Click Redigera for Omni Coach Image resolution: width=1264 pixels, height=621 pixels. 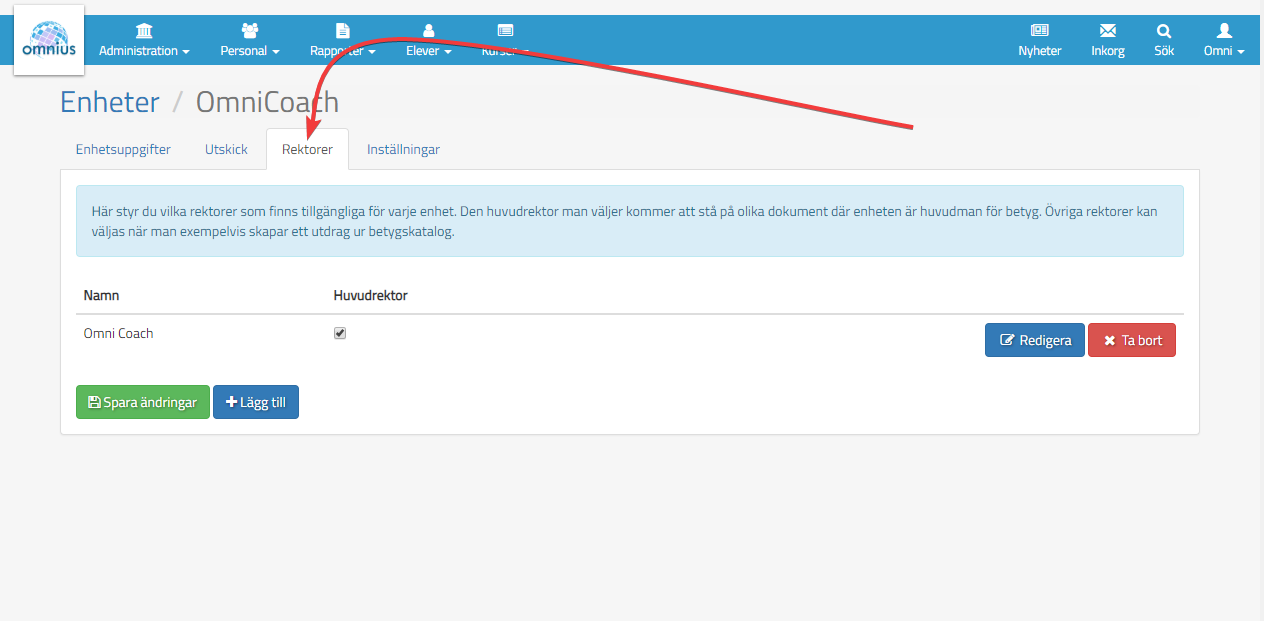click(1035, 340)
